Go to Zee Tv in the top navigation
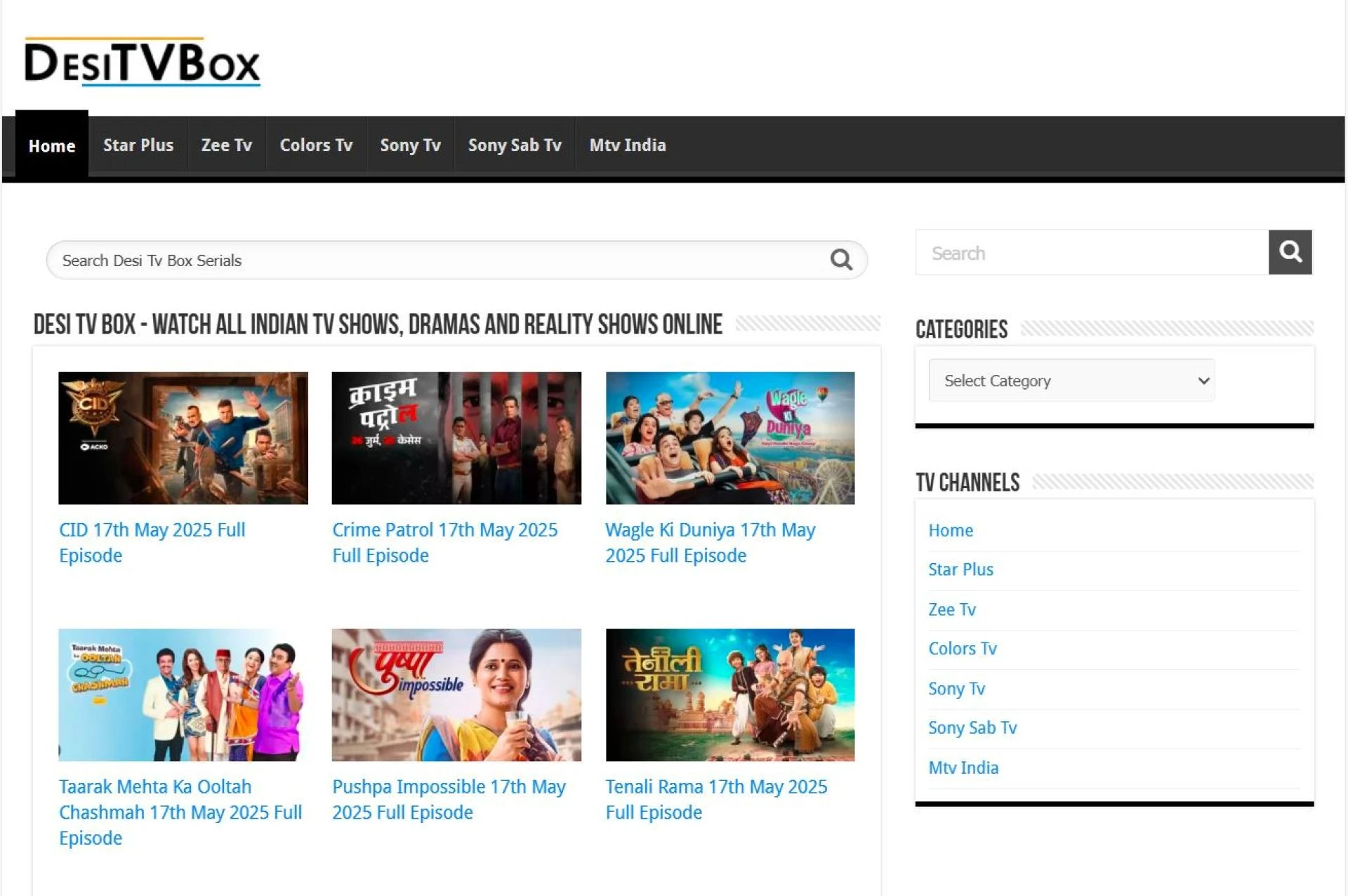This screenshot has height=896, width=1348. click(x=227, y=145)
